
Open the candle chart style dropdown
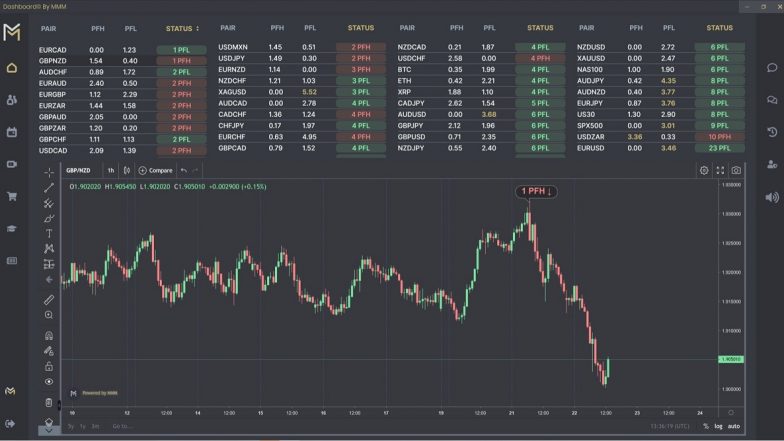tap(127, 170)
